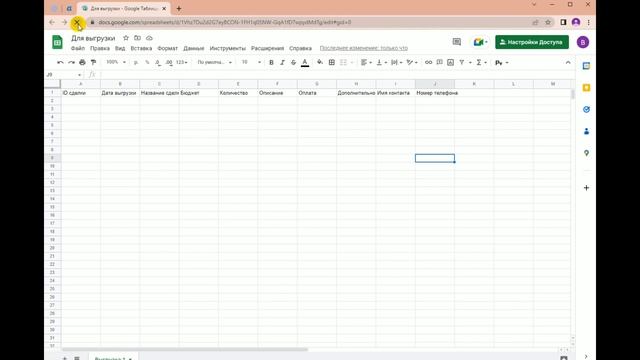Viewport: 640px width, 360px height.
Task: Open Keep notes in side panel
Action: coord(587,88)
